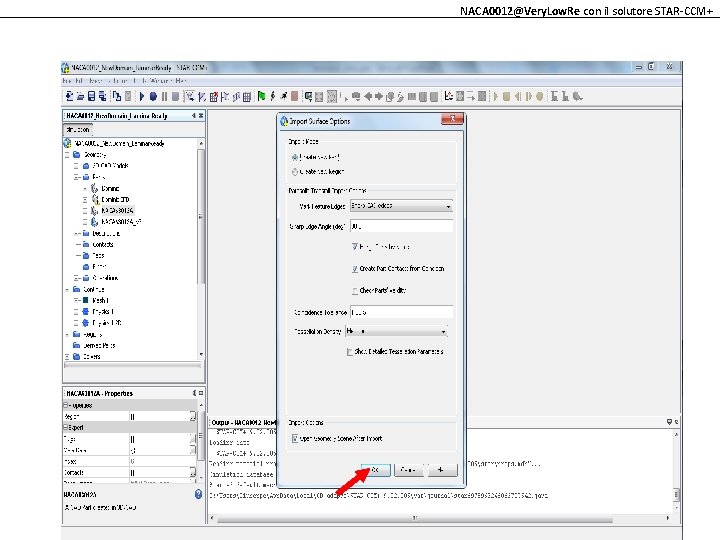This screenshot has height=540, width=720.
Task: Click the camera icon in toolbar
Action: coord(356,96)
